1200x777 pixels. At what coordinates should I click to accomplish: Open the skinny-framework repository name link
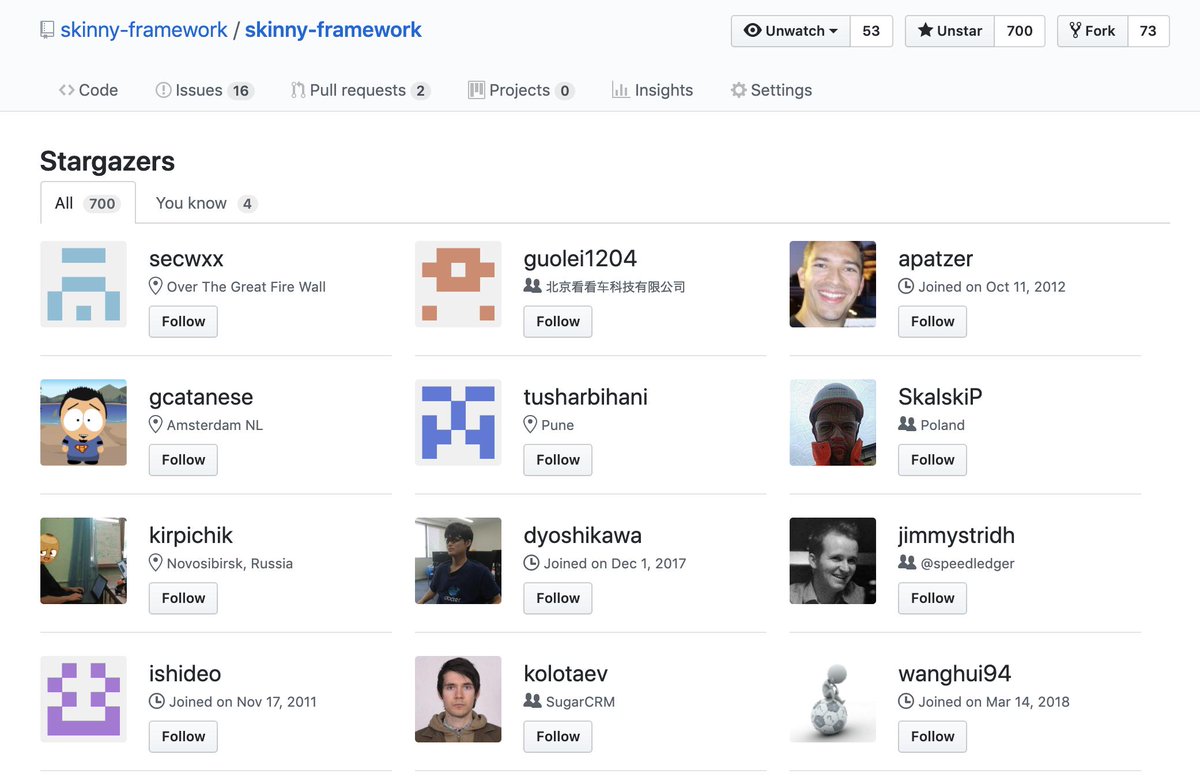(x=333, y=30)
